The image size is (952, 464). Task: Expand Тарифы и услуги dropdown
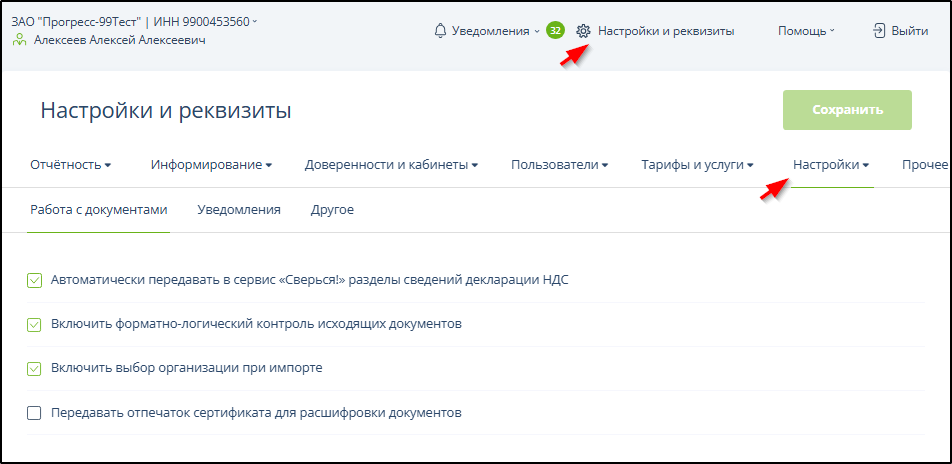697,165
